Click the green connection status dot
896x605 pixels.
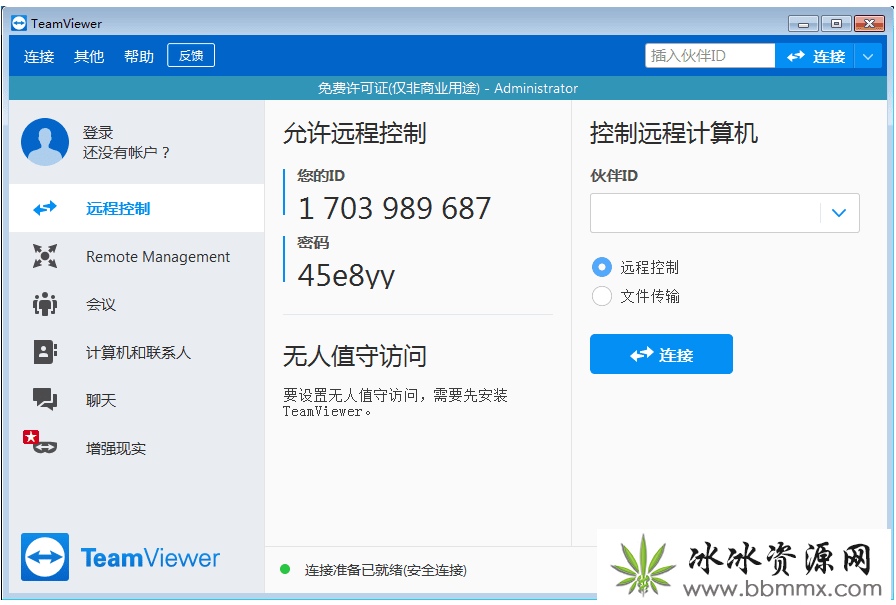[285, 569]
